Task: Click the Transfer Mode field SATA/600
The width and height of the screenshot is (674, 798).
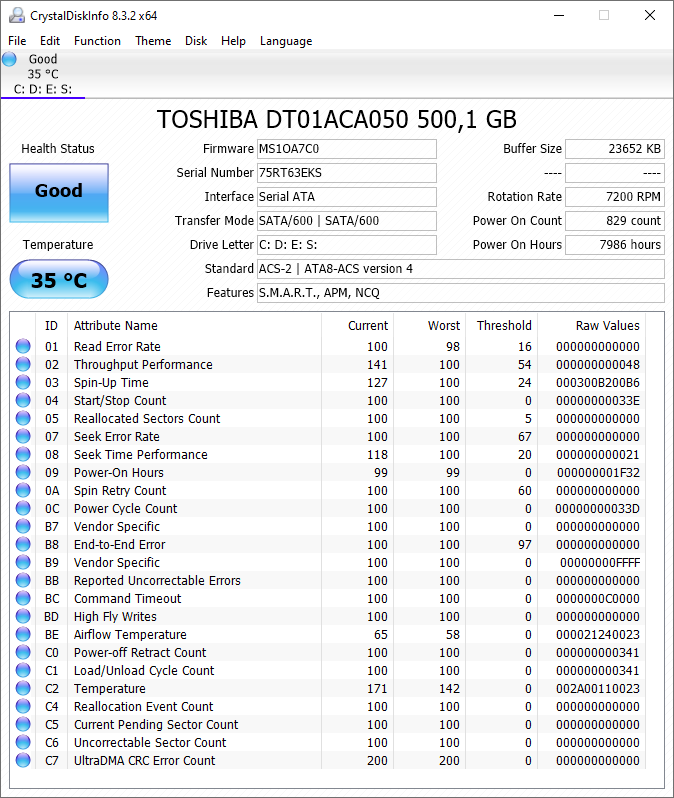Action: (x=347, y=220)
